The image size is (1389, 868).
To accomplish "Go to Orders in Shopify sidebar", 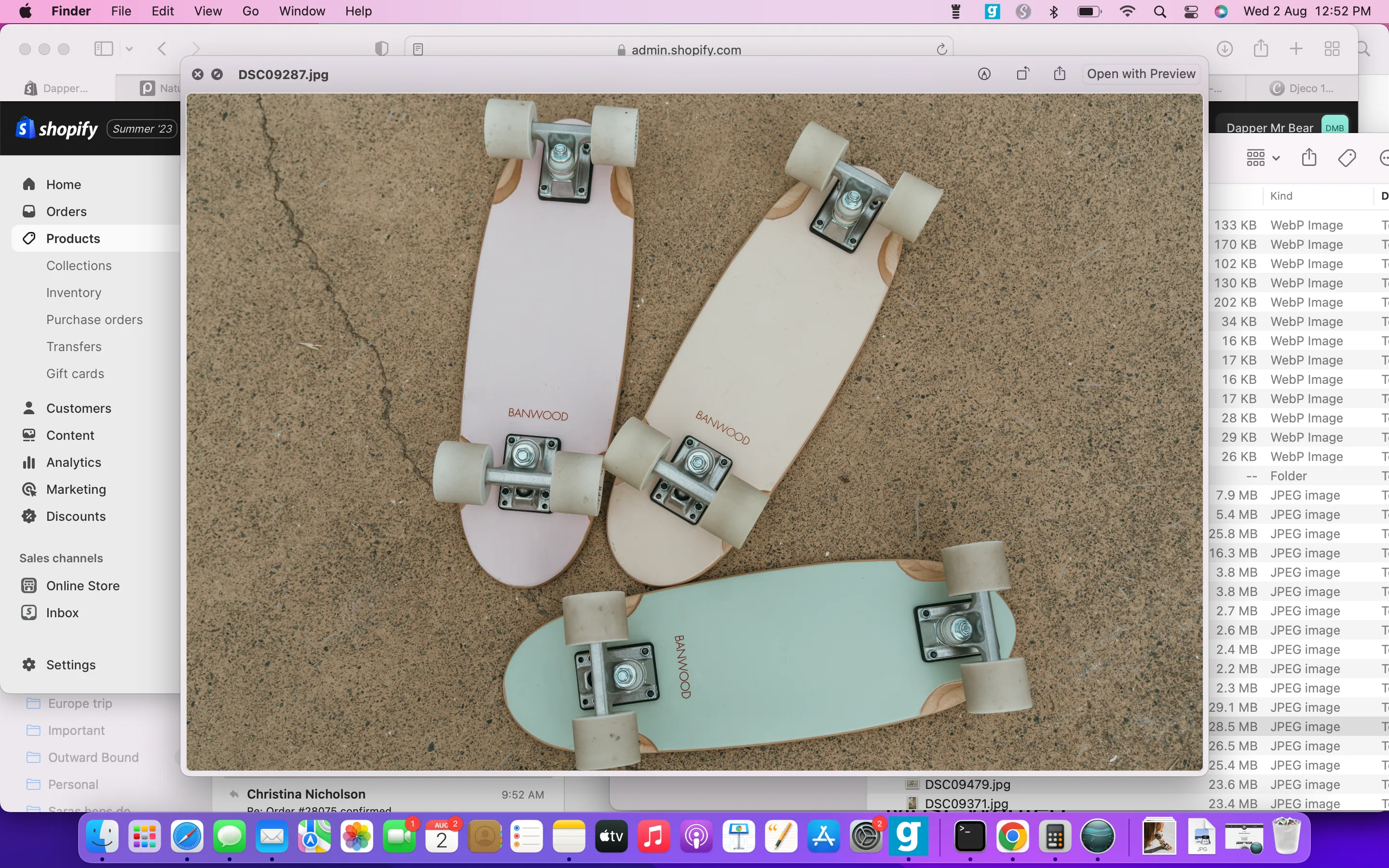I will [67, 211].
